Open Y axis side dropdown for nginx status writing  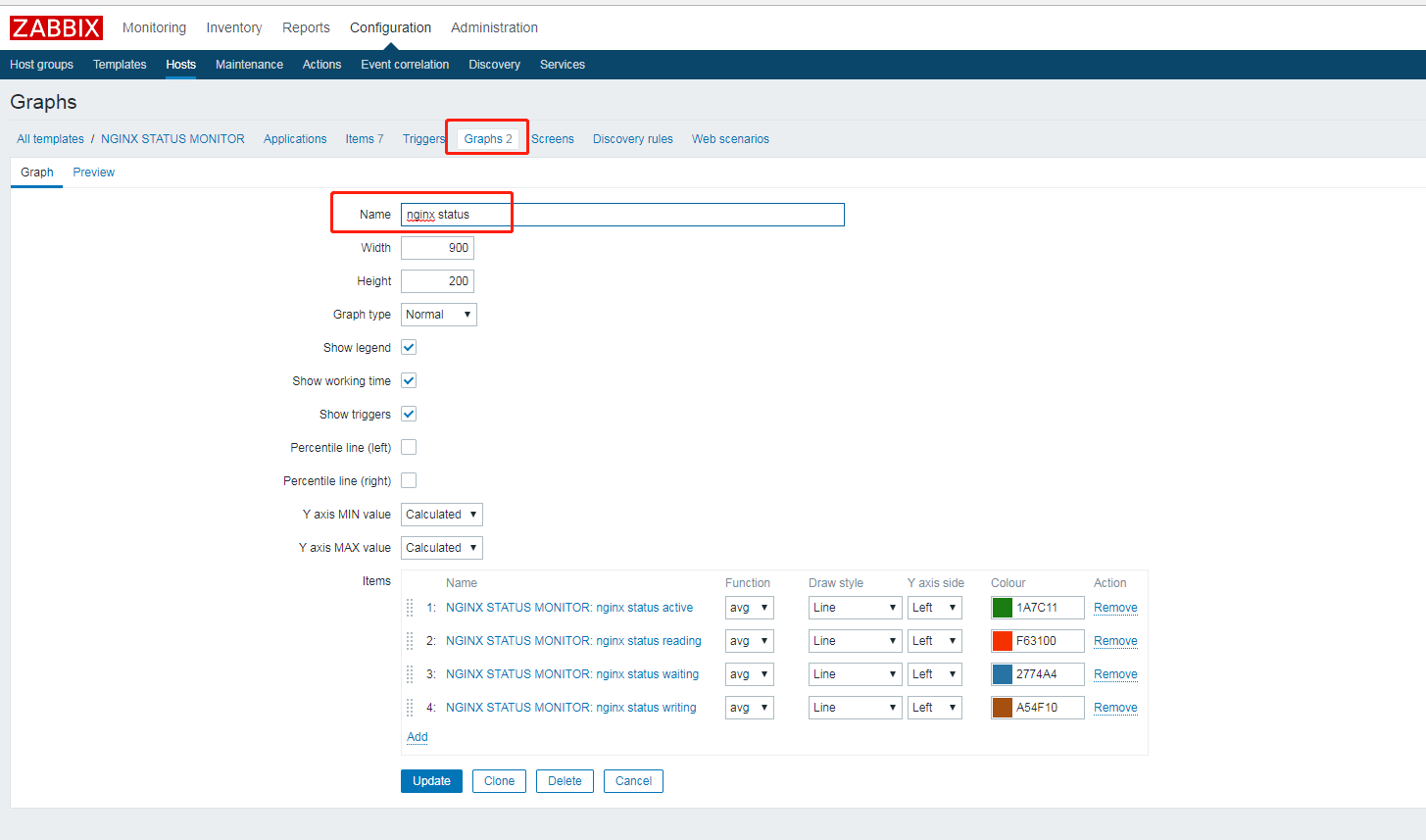point(935,708)
